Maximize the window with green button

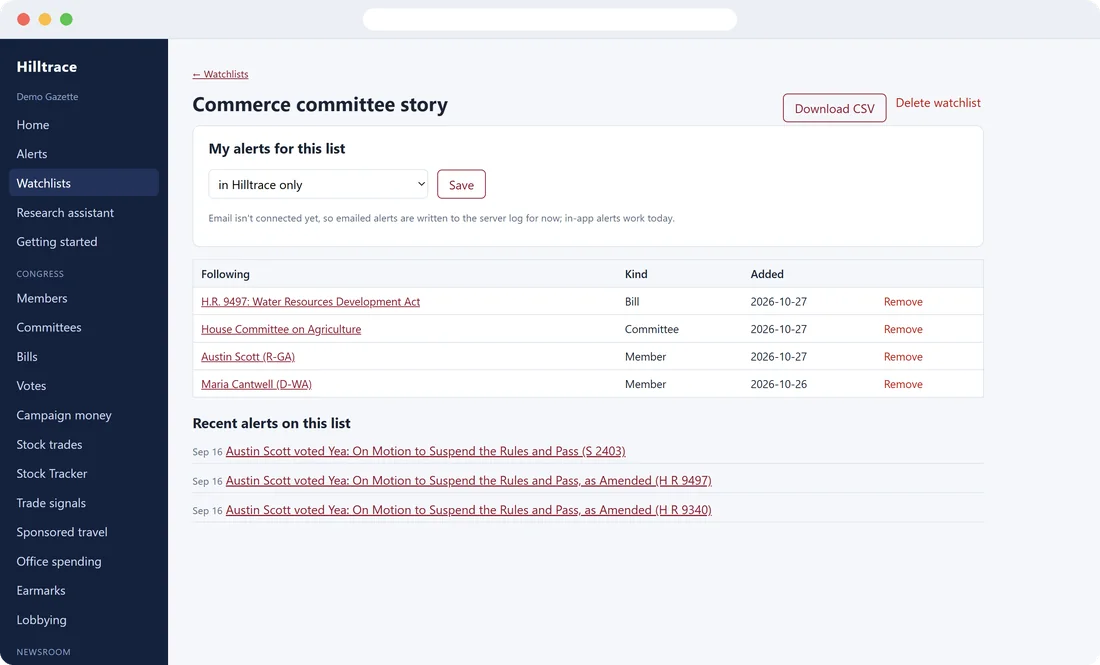click(66, 19)
